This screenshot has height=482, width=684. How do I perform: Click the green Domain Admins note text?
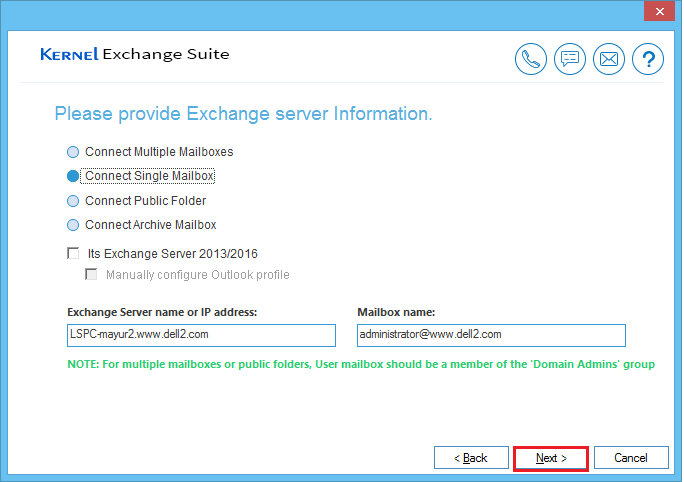click(361, 364)
